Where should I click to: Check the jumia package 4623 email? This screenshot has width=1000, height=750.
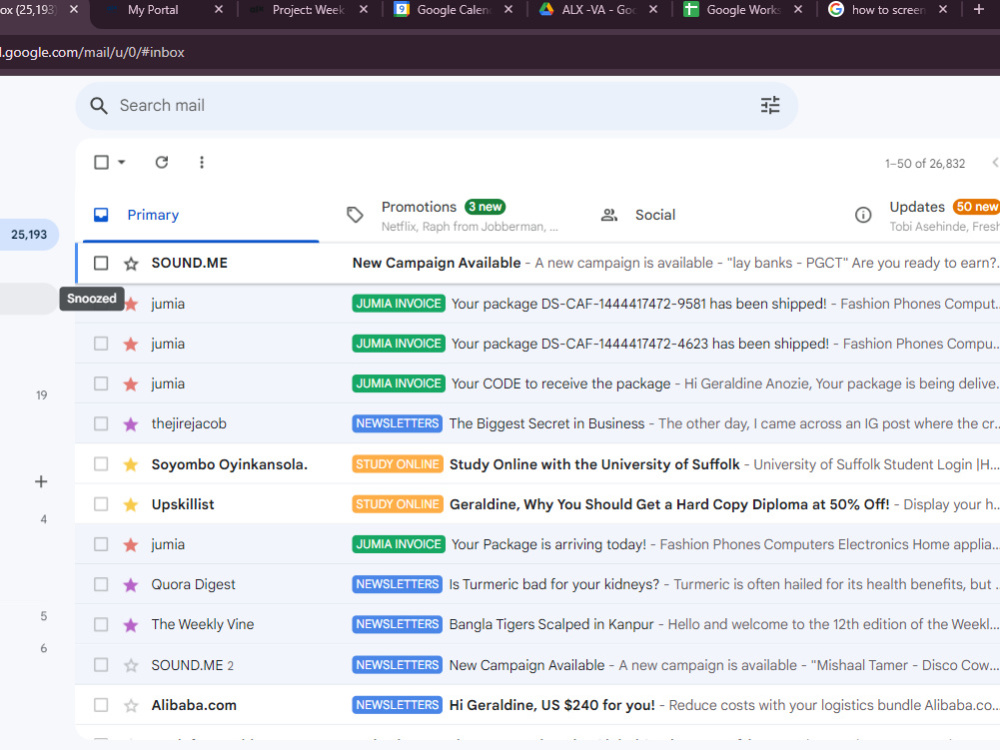tap(101, 344)
